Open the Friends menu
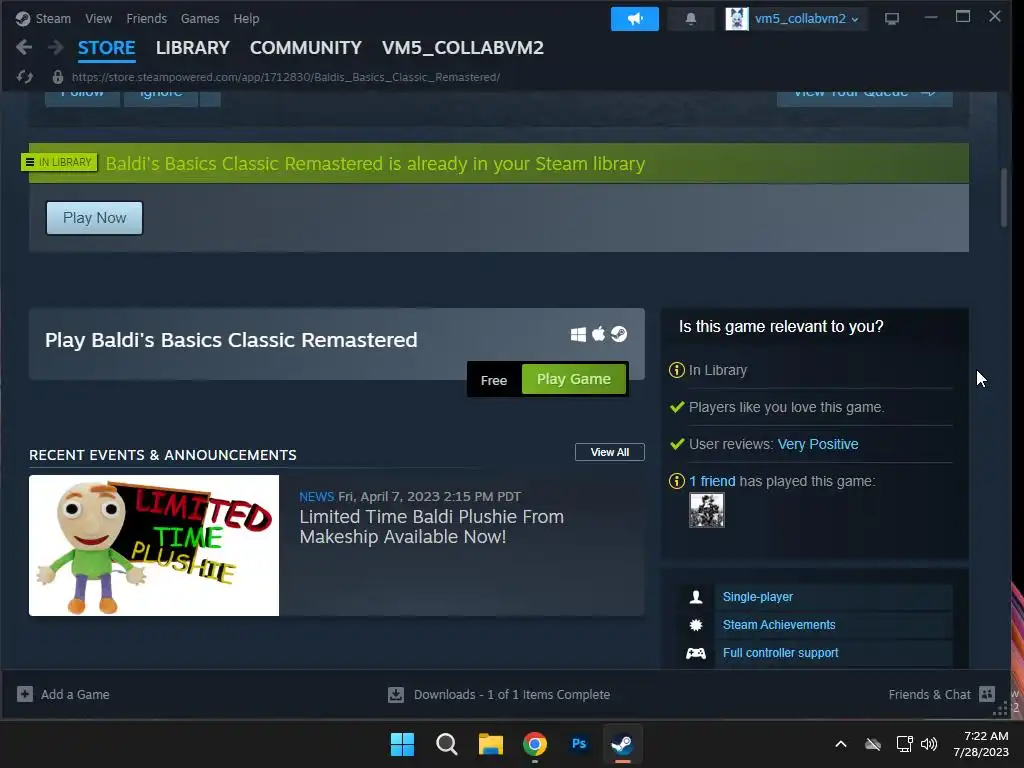Image resolution: width=1024 pixels, height=768 pixels. 146,19
